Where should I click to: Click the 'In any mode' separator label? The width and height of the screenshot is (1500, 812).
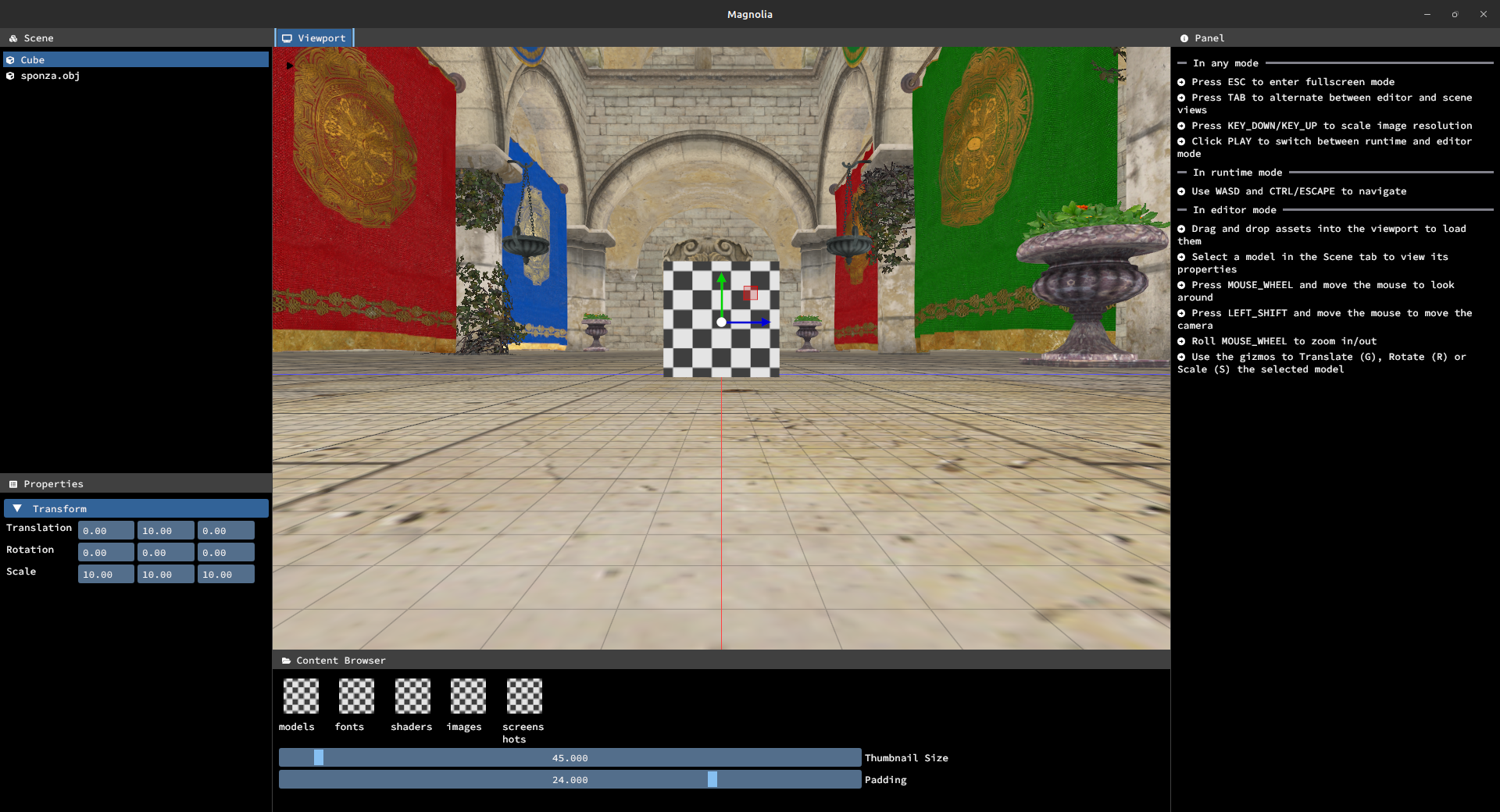click(x=1226, y=63)
